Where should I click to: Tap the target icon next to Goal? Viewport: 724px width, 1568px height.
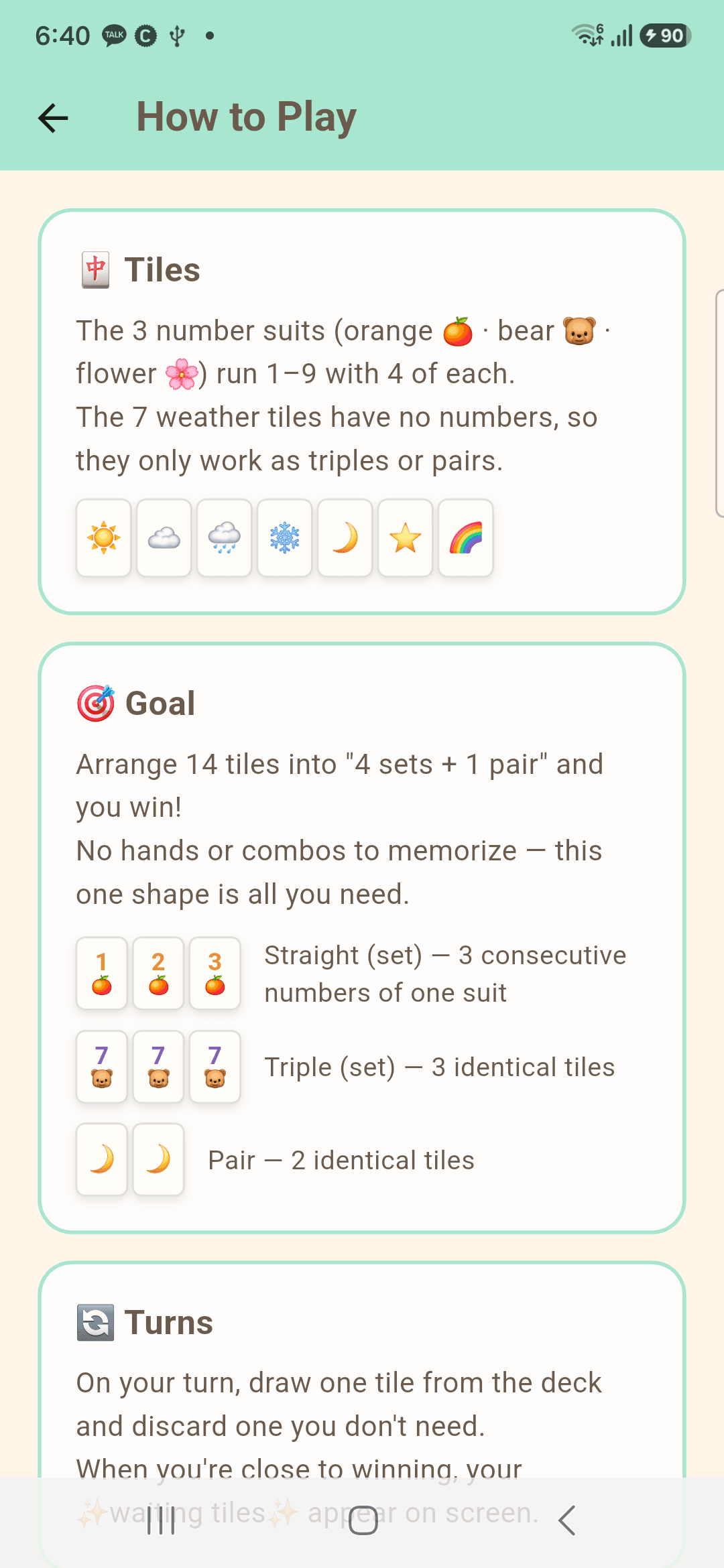pyautogui.click(x=95, y=703)
